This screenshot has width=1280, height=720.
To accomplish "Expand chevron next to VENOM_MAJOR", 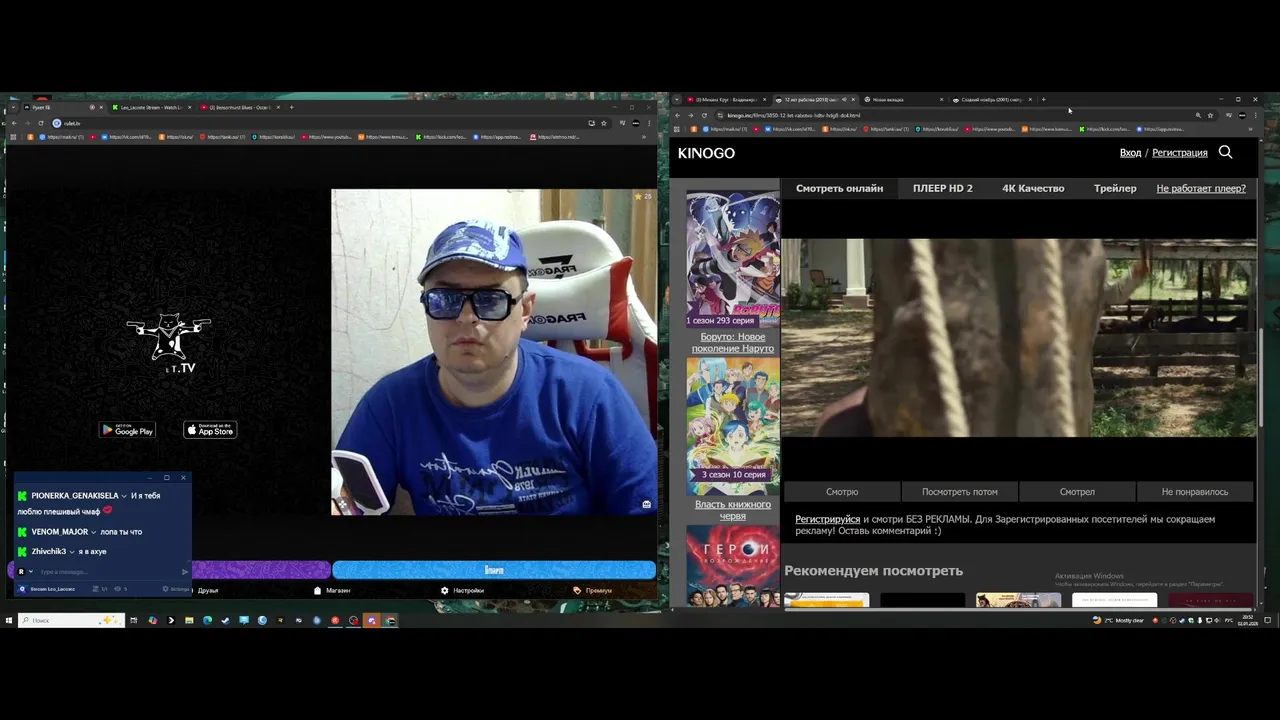I will 95,532.
